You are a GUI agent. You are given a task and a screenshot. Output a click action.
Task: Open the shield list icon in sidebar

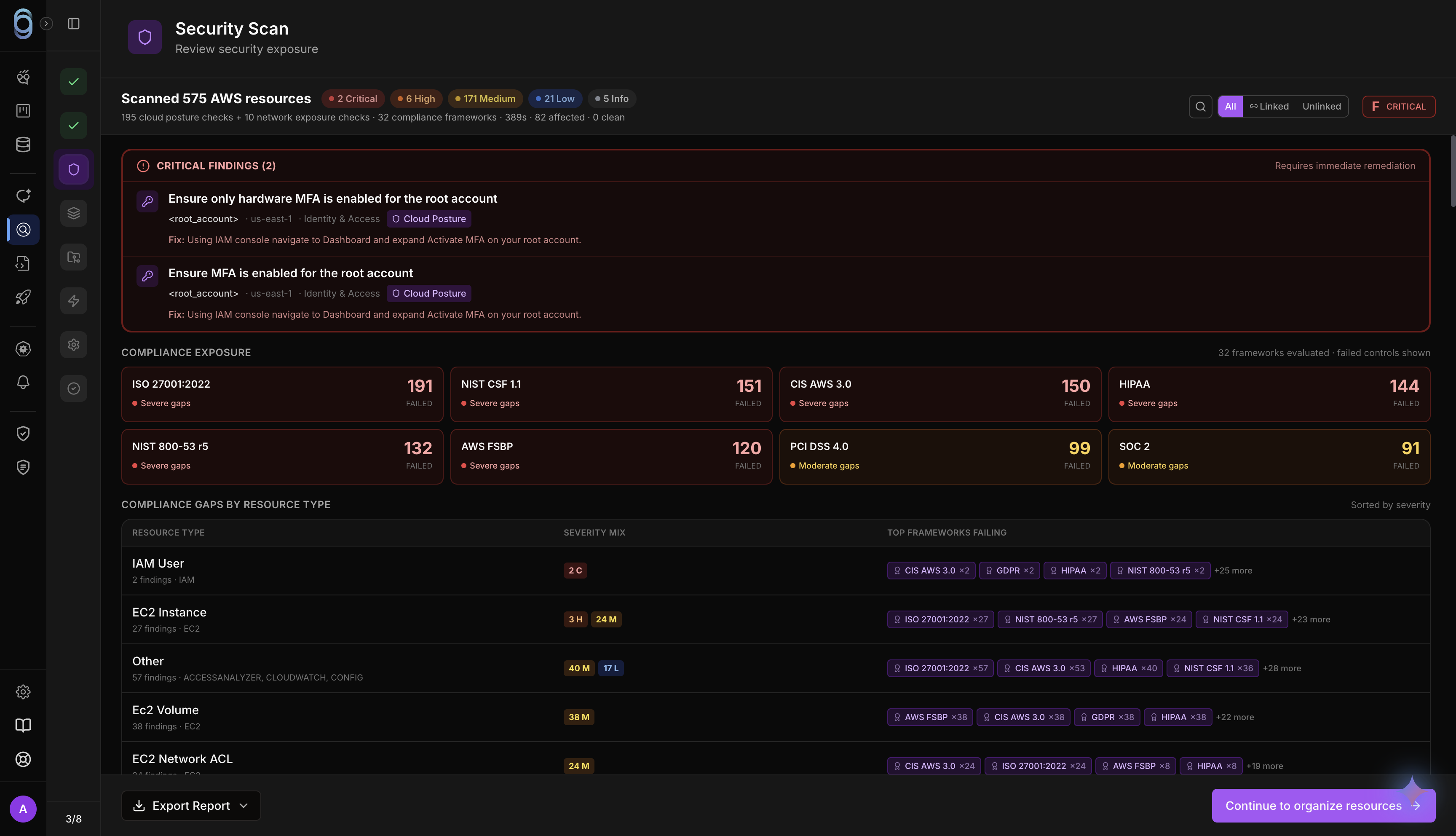click(x=23, y=467)
